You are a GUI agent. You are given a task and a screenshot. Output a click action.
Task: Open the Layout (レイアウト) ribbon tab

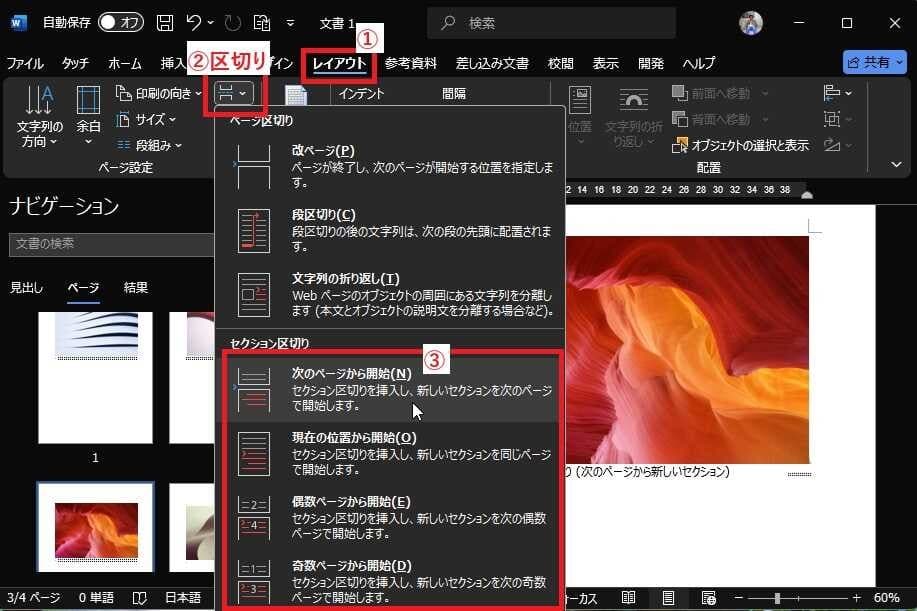click(338, 63)
